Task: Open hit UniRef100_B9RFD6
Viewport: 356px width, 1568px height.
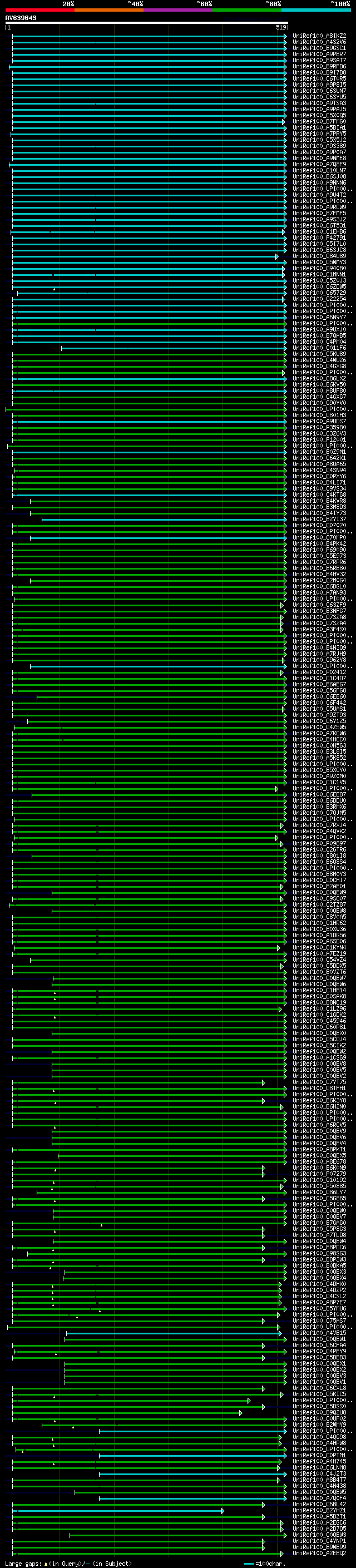Action: pos(319,66)
